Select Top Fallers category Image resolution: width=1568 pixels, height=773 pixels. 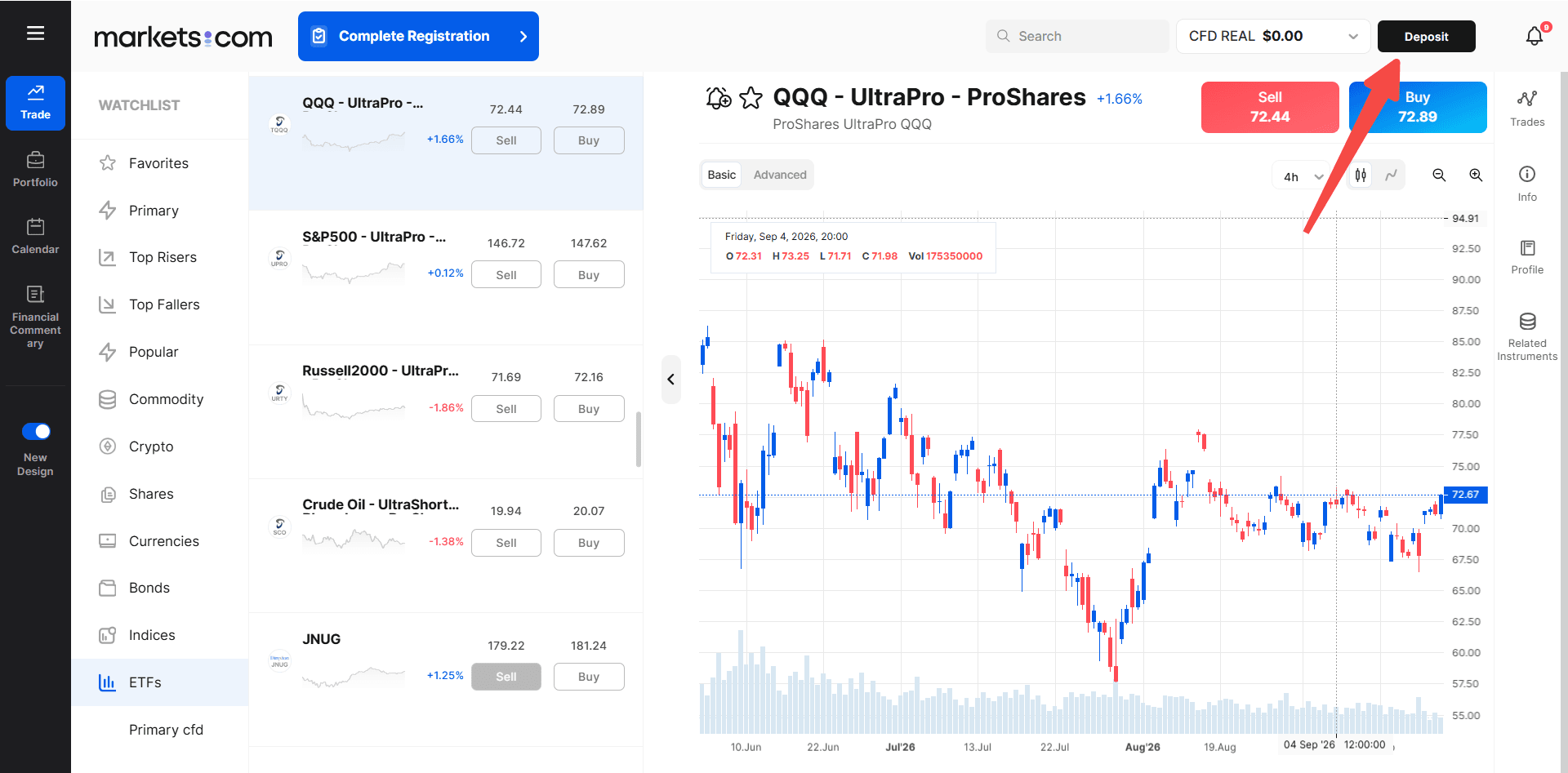(160, 304)
